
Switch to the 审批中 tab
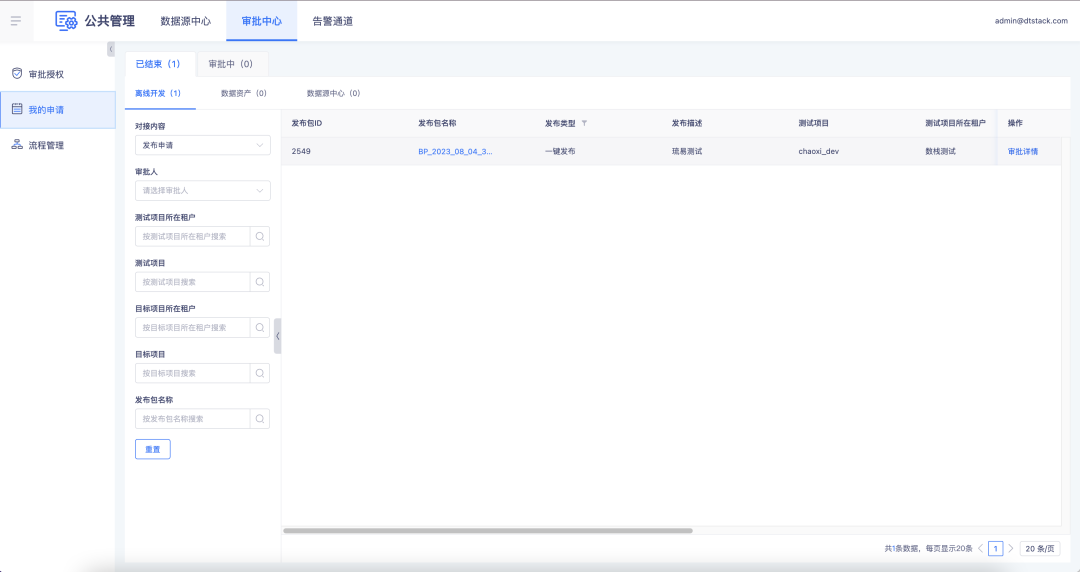[x=230, y=64]
